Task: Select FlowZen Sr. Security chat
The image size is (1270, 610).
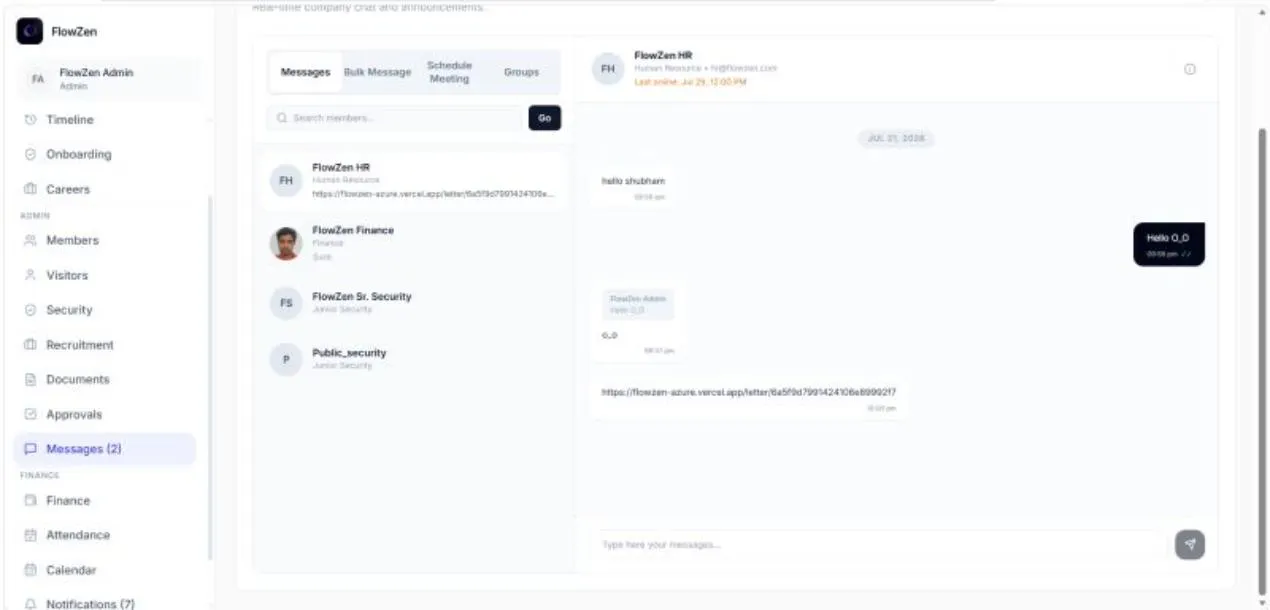Action: coord(415,302)
